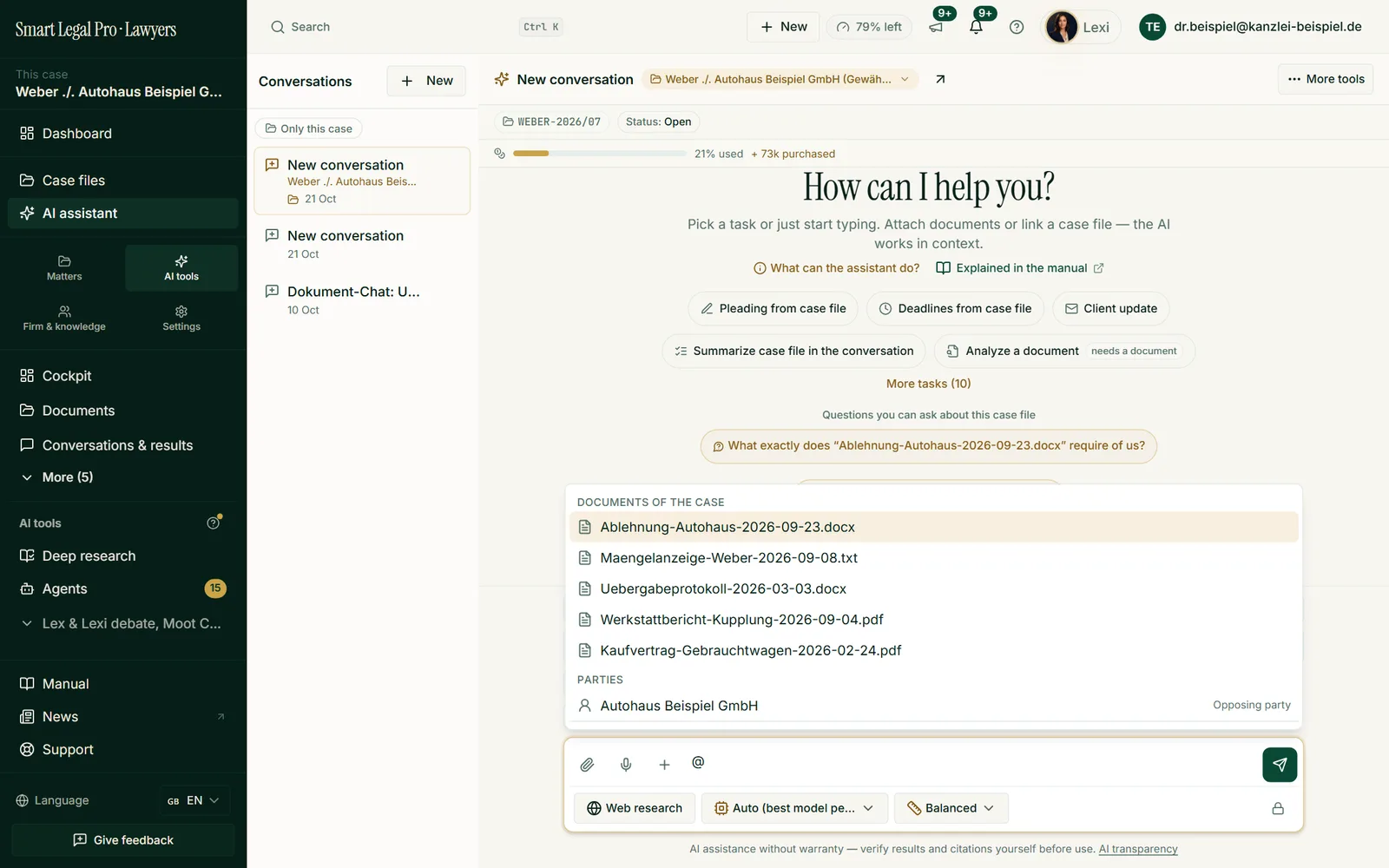Click the TE user initials badge
The width and height of the screenshot is (1389, 868).
click(x=1152, y=27)
